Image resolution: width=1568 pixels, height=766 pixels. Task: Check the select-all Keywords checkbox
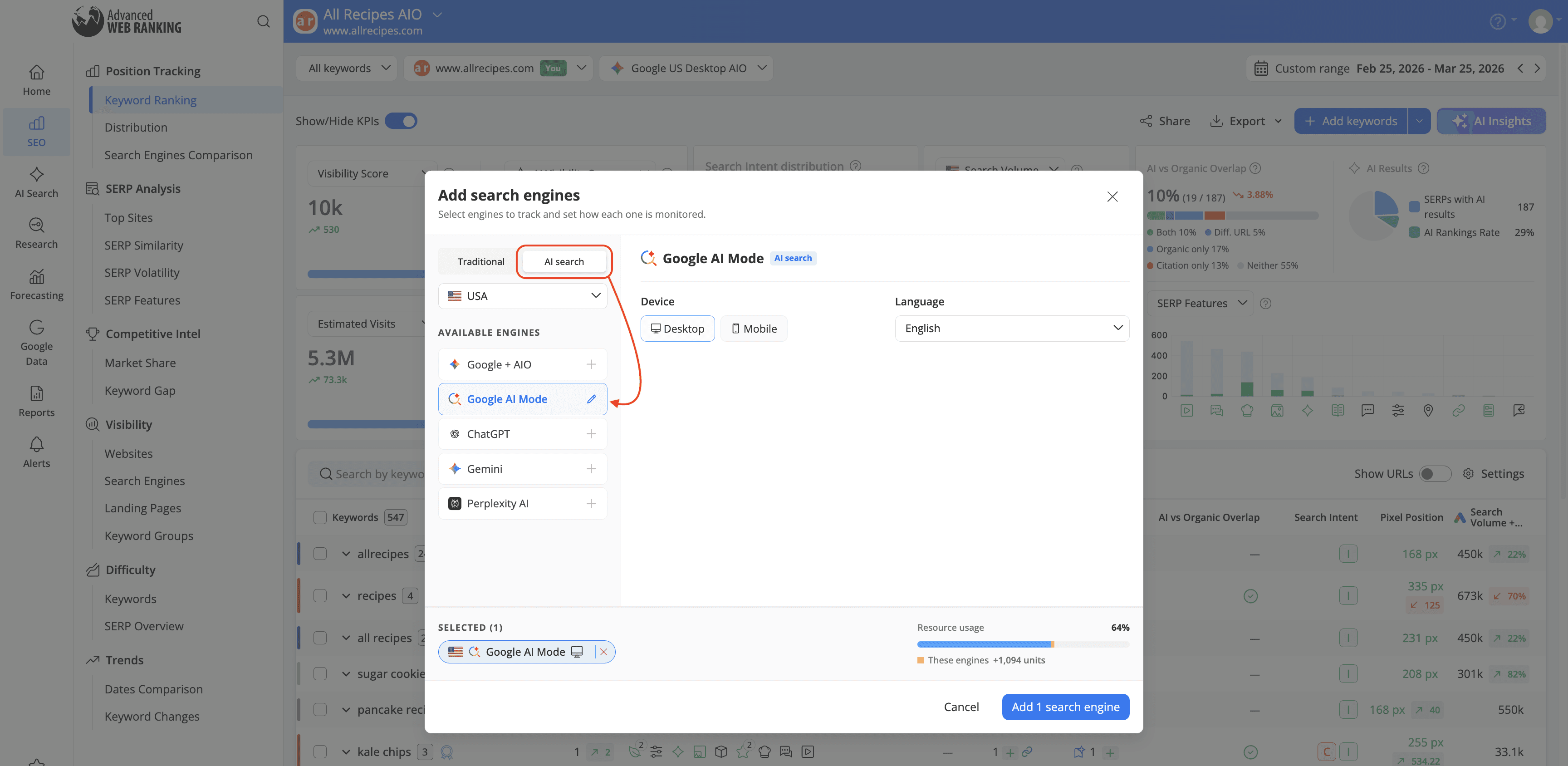(x=319, y=518)
